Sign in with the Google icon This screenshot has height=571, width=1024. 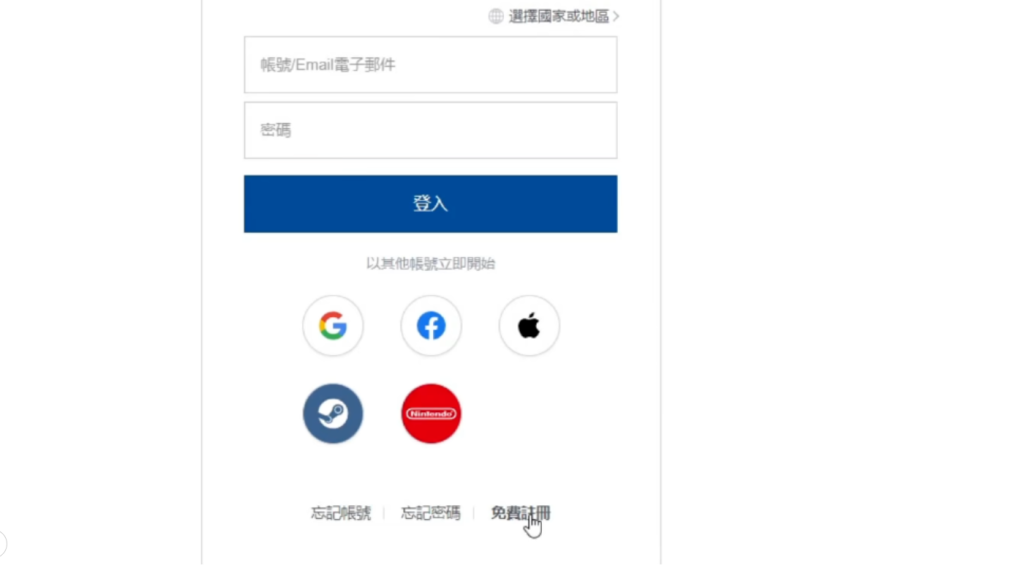[x=332, y=325]
